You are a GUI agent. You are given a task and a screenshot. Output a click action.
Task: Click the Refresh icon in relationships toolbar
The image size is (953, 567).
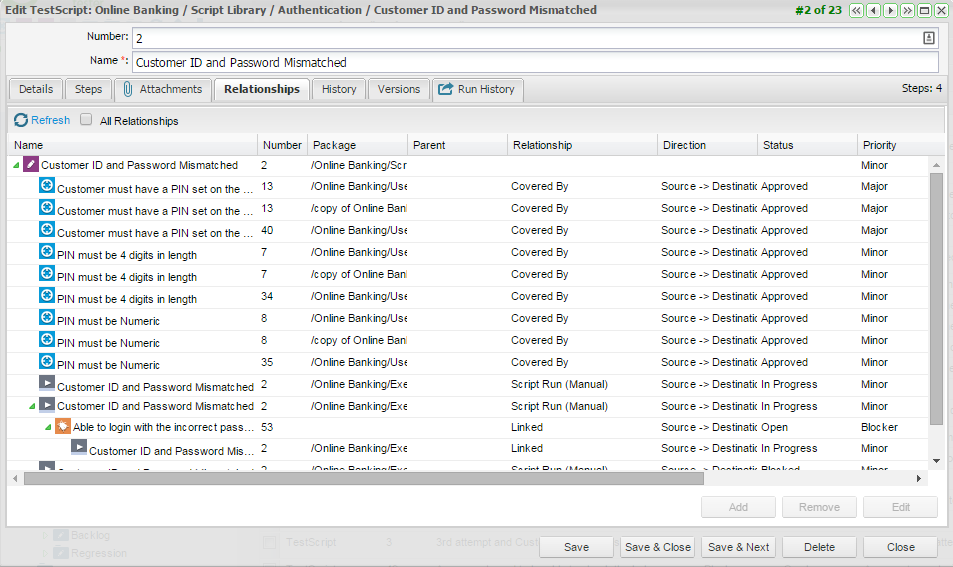coord(21,120)
